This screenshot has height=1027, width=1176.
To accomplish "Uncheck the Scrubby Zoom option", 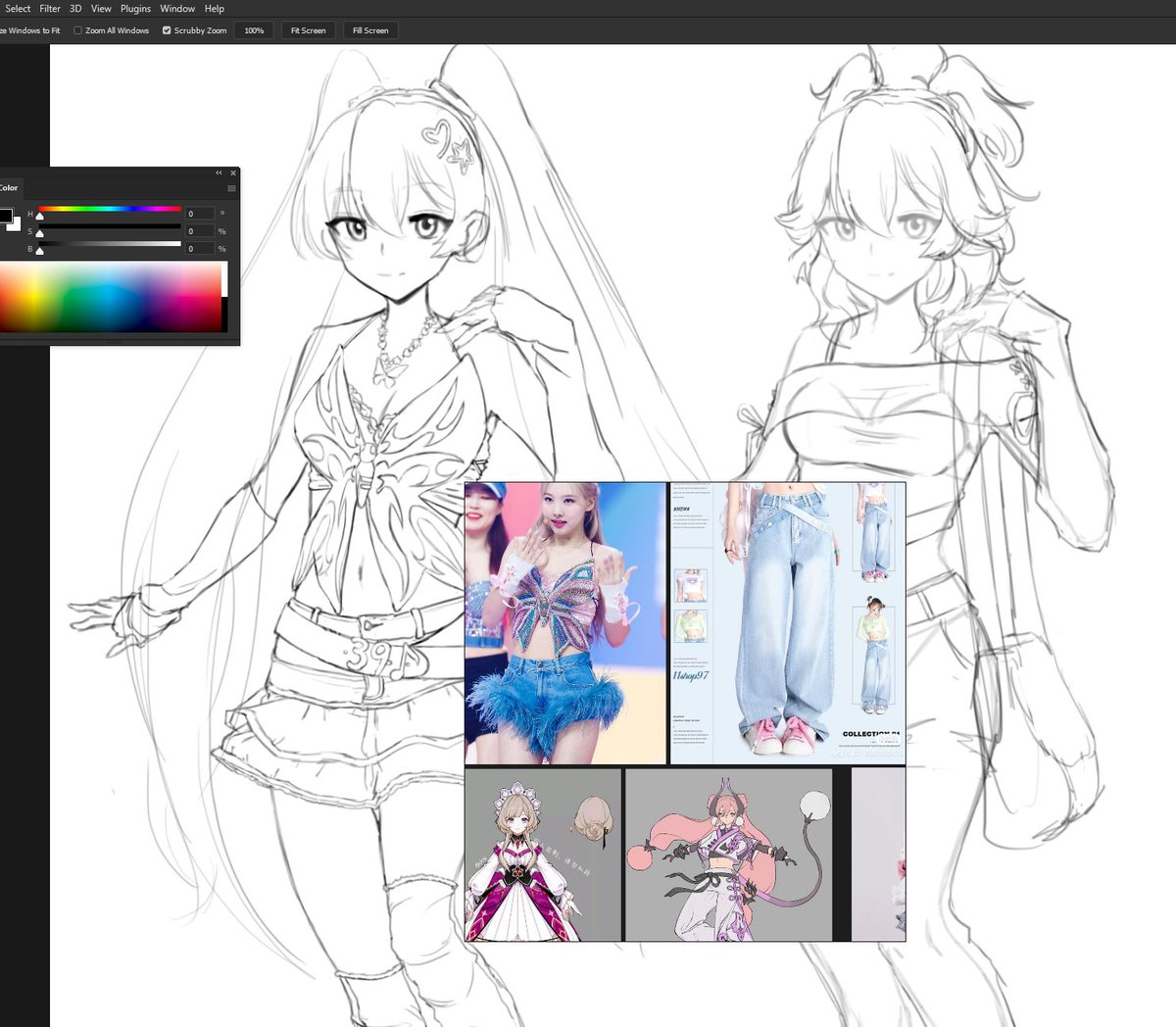I will (167, 30).
